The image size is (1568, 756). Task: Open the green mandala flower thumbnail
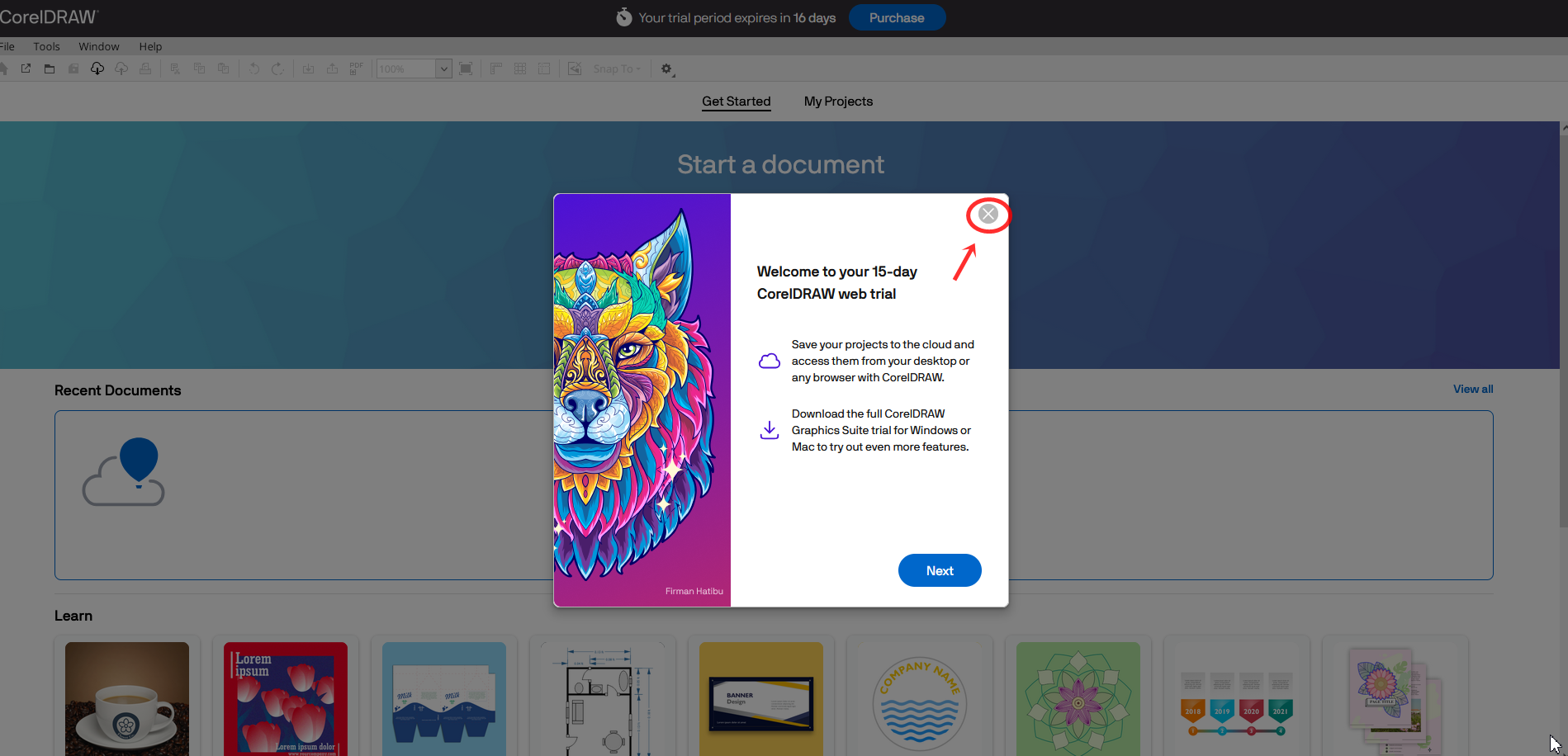tap(1078, 699)
